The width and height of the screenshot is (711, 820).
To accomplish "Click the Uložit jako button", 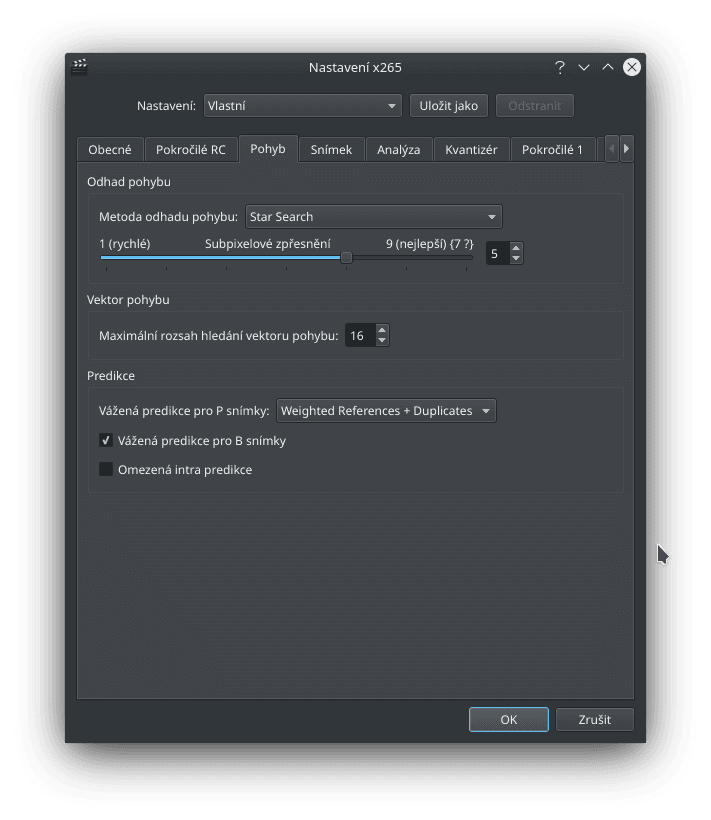I will (x=449, y=106).
